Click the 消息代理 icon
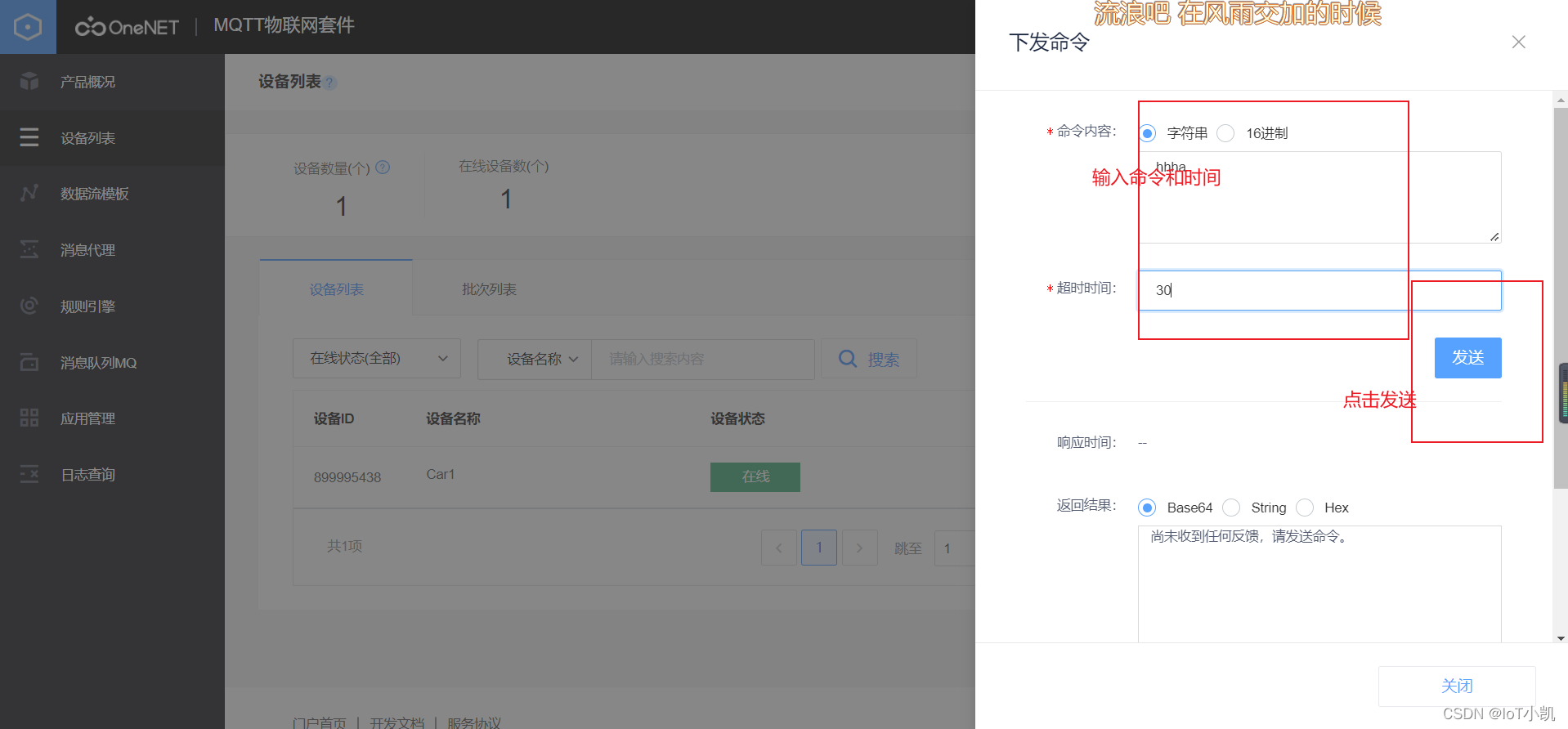The width and height of the screenshot is (1568, 729). pos(29,249)
